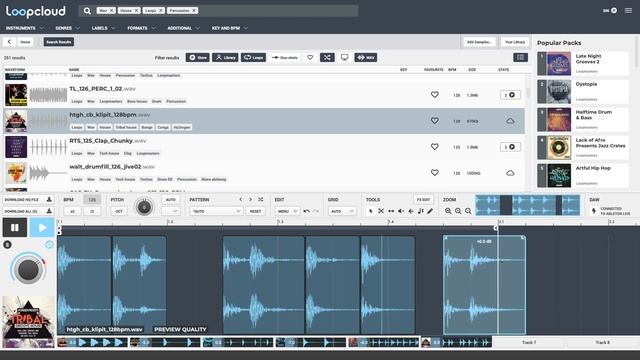Select the scissors cut tool
The image size is (640, 360).
point(381,211)
